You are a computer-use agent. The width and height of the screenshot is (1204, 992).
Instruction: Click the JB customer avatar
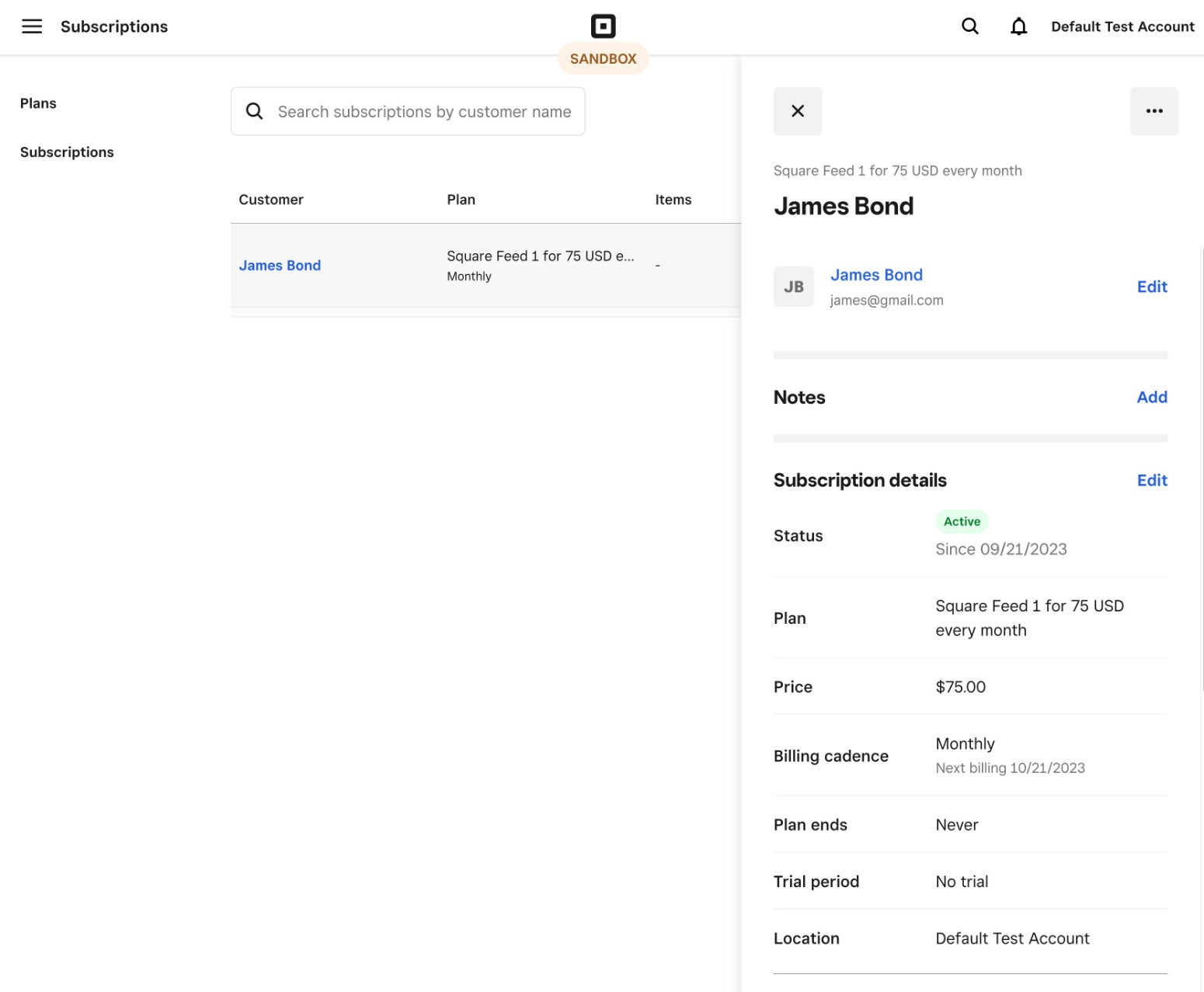click(794, 287)
